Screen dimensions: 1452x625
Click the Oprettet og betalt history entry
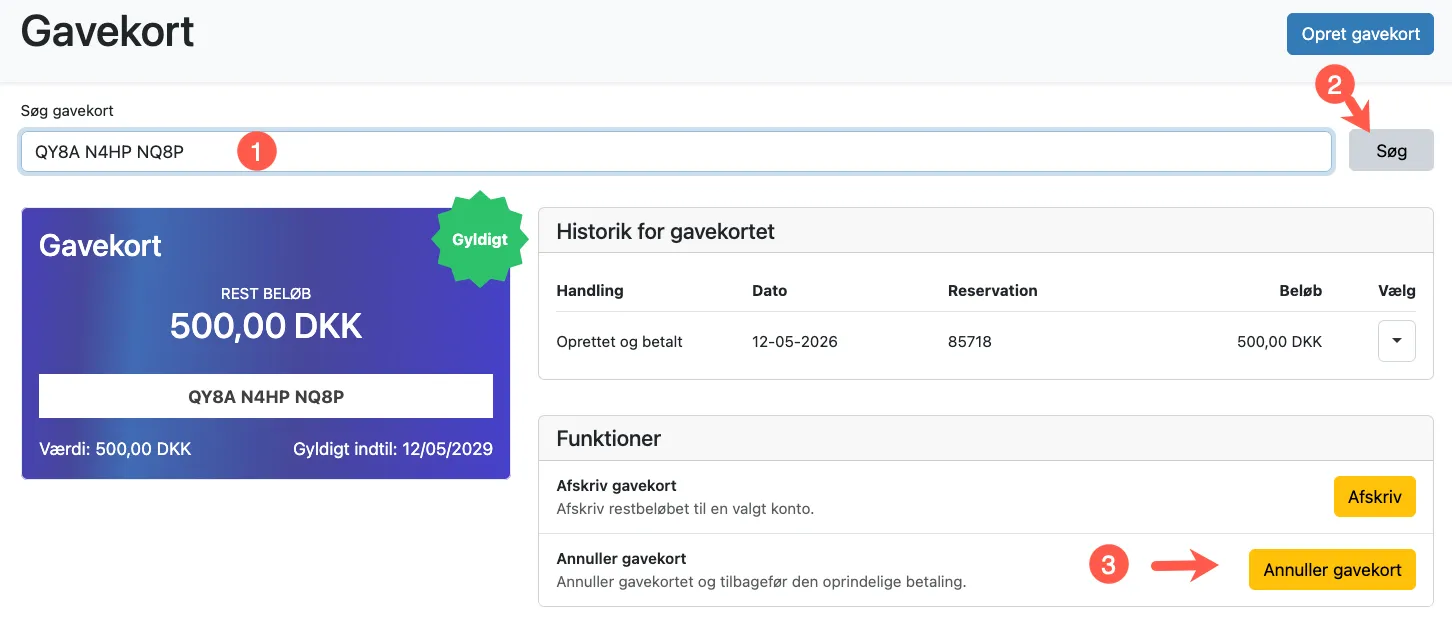pyautogui.click(x=619, y=342)
